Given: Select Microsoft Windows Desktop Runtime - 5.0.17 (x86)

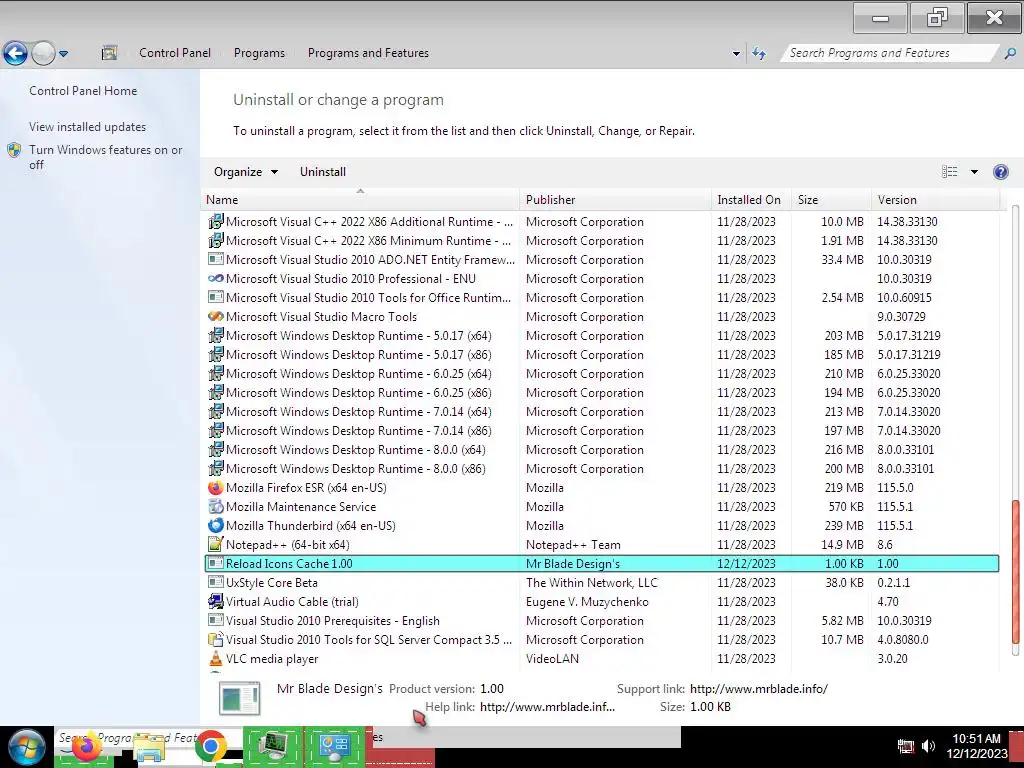Looking at the screenshot, I should tap(601, 355).
